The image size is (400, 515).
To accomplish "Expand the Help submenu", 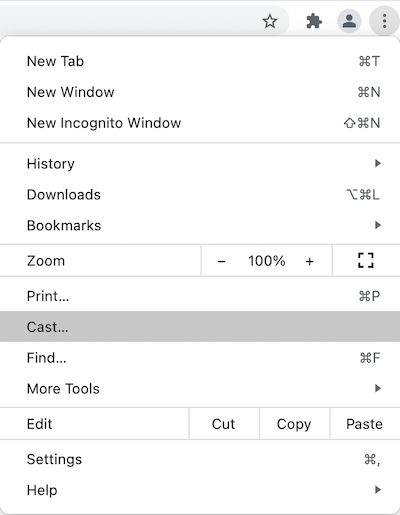I will point(200,490).
